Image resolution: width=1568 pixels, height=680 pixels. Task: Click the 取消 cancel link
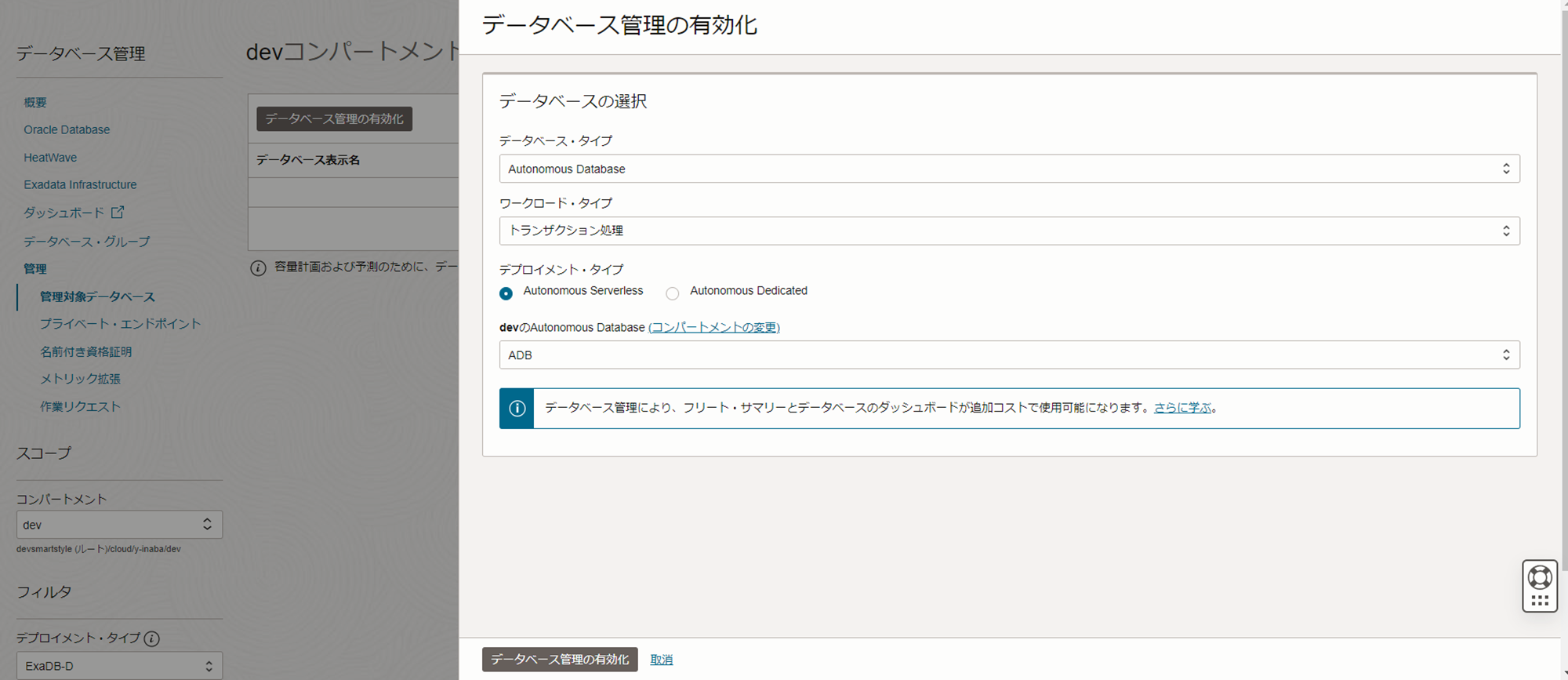(662, 660)
